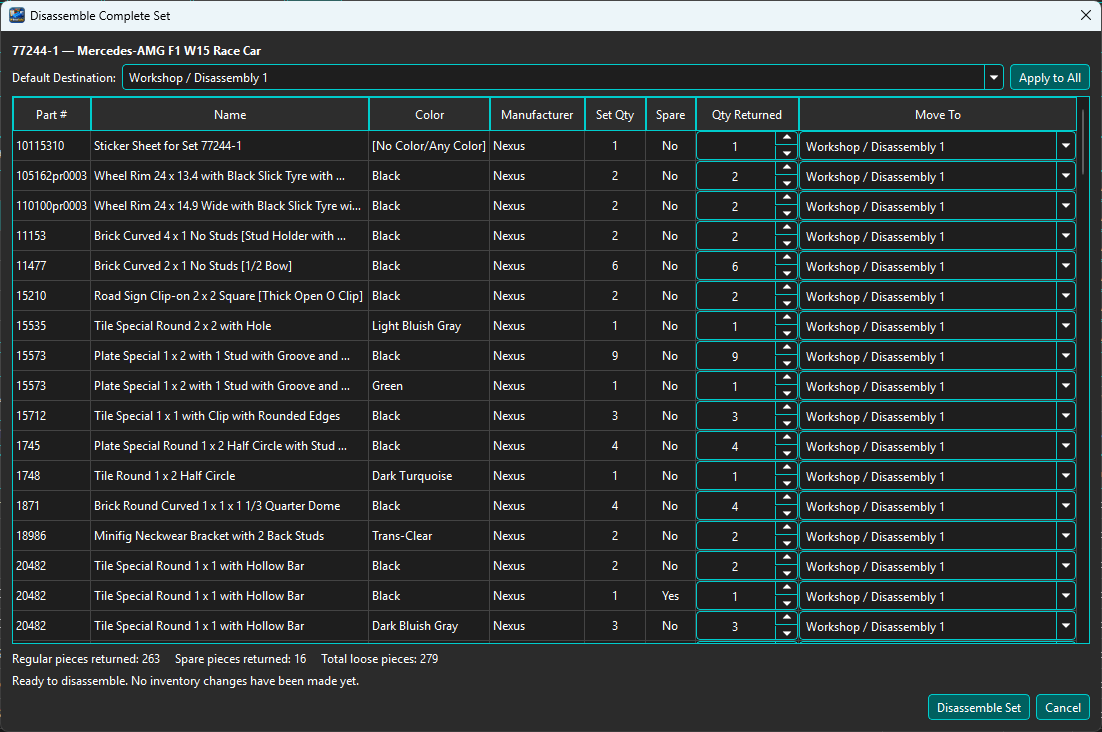Image resolution: width=1102 pixels, height=732 pixels.
Task: Decrease quantity for part 11477
Action: click(786, 273)
